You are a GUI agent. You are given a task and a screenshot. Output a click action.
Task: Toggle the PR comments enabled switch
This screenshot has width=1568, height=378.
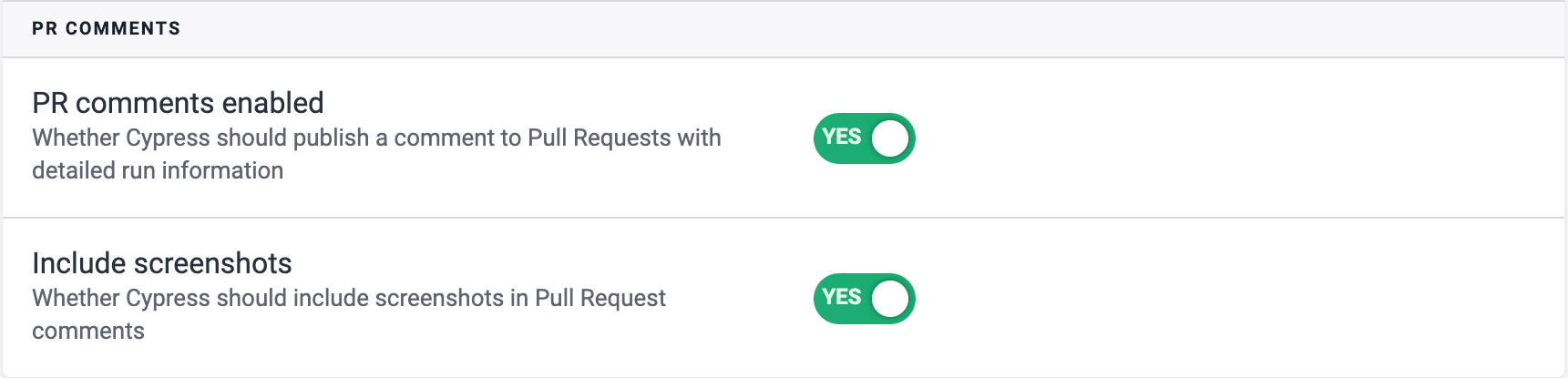pos(864,138)
